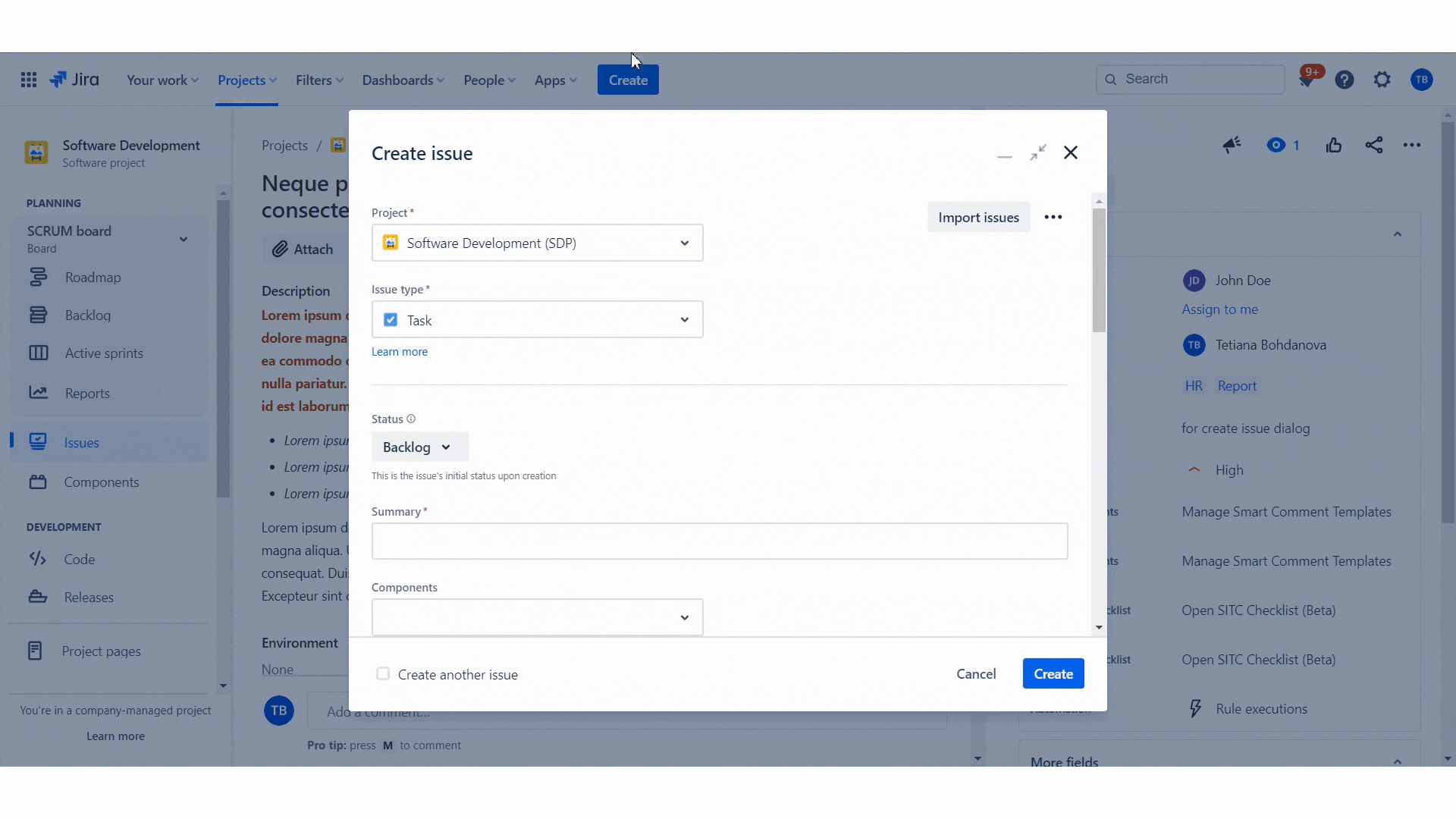
Task: Click the Learn more link under Issue type
Action: pyautogui.click(x=400, y=352)
